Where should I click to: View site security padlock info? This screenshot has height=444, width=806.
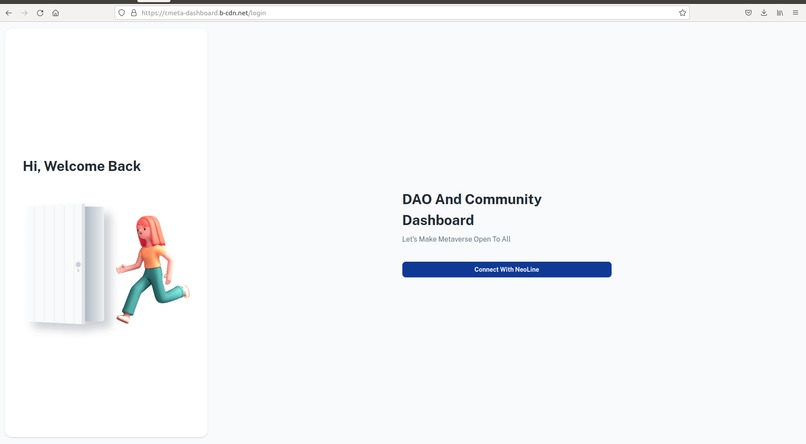click(134, 13)
